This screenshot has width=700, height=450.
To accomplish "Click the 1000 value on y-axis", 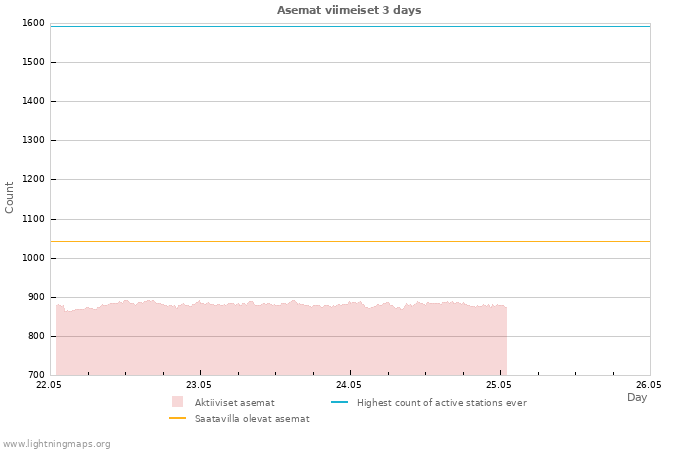I will point(33,258).
